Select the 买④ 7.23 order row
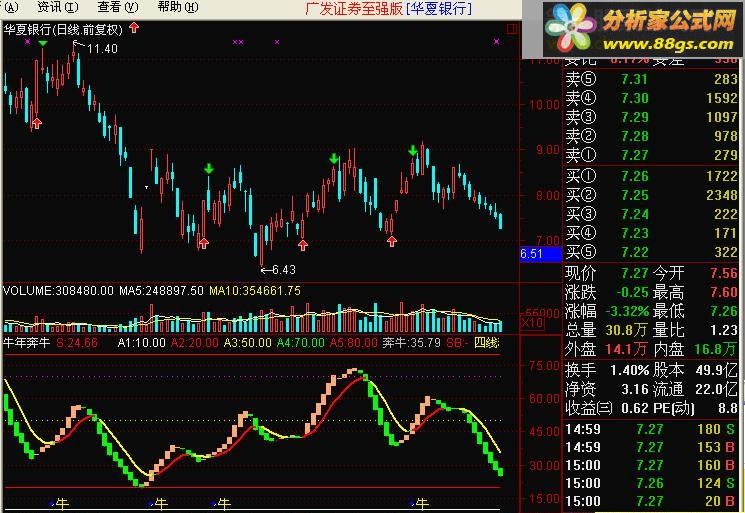The image size is (745, 513). [x=651, y=233]
